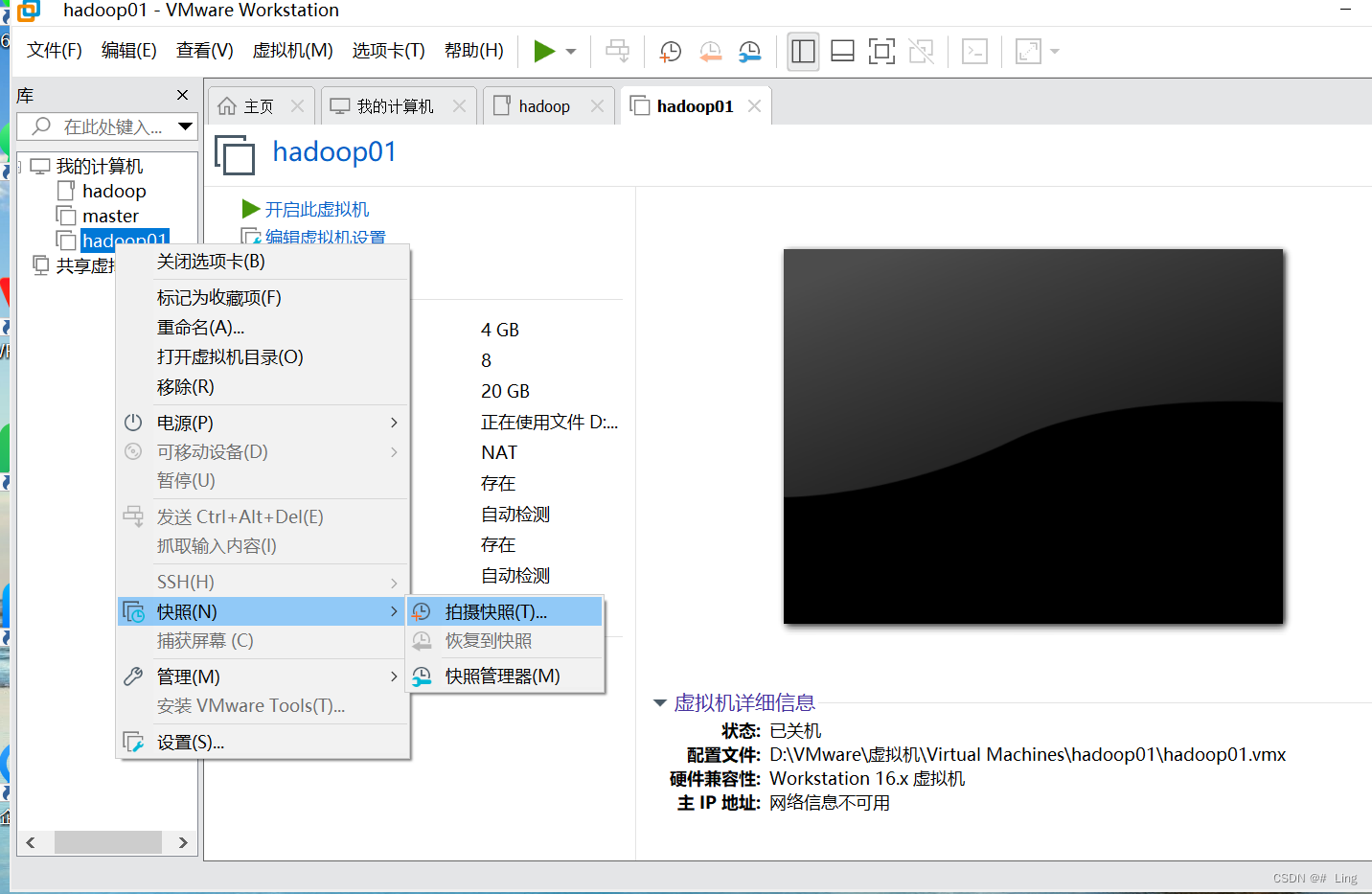Click the take snapshot toolbar icon
This screenshot has height=894, width=1372.
point(671,51)
